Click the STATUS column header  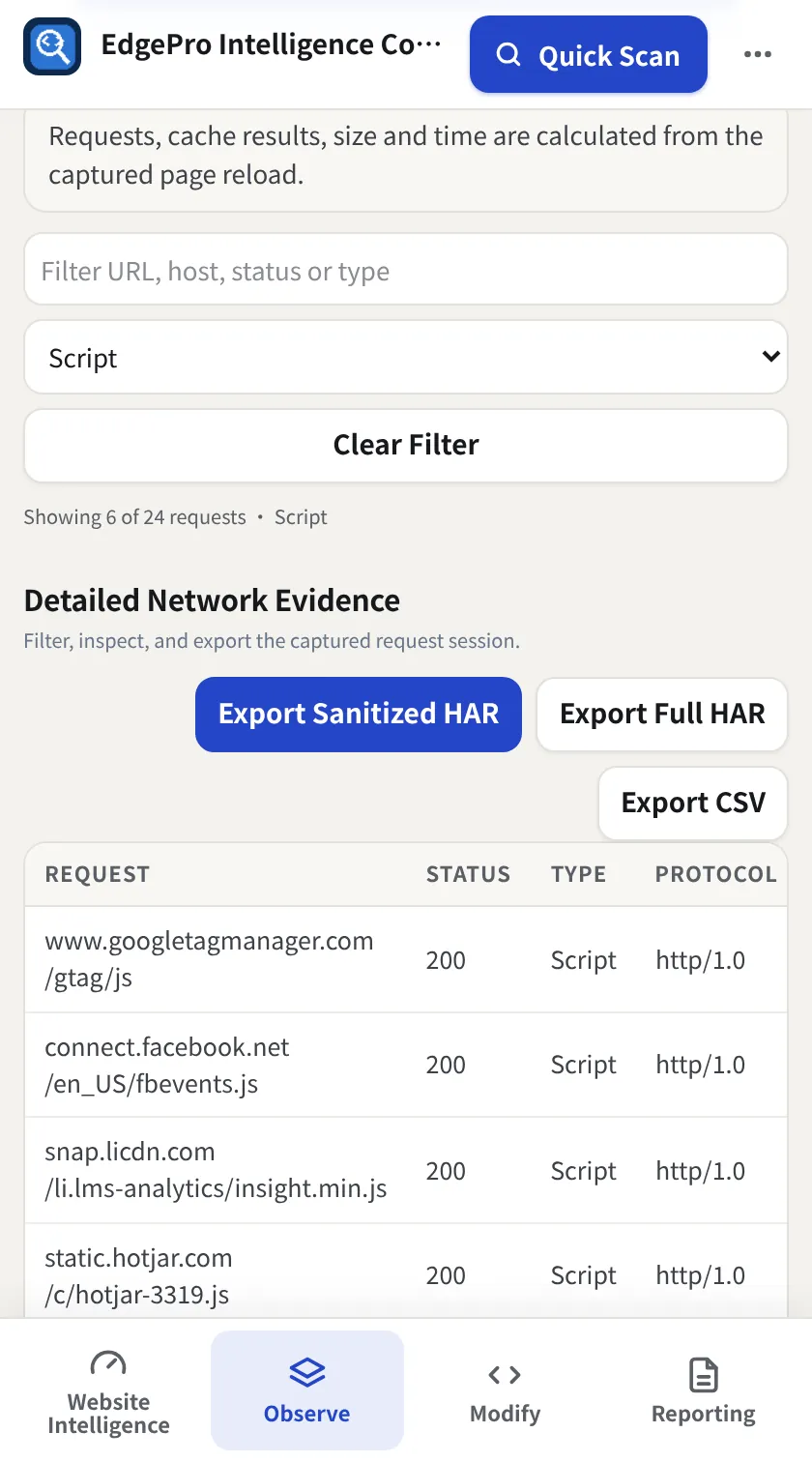coord(468,874)
